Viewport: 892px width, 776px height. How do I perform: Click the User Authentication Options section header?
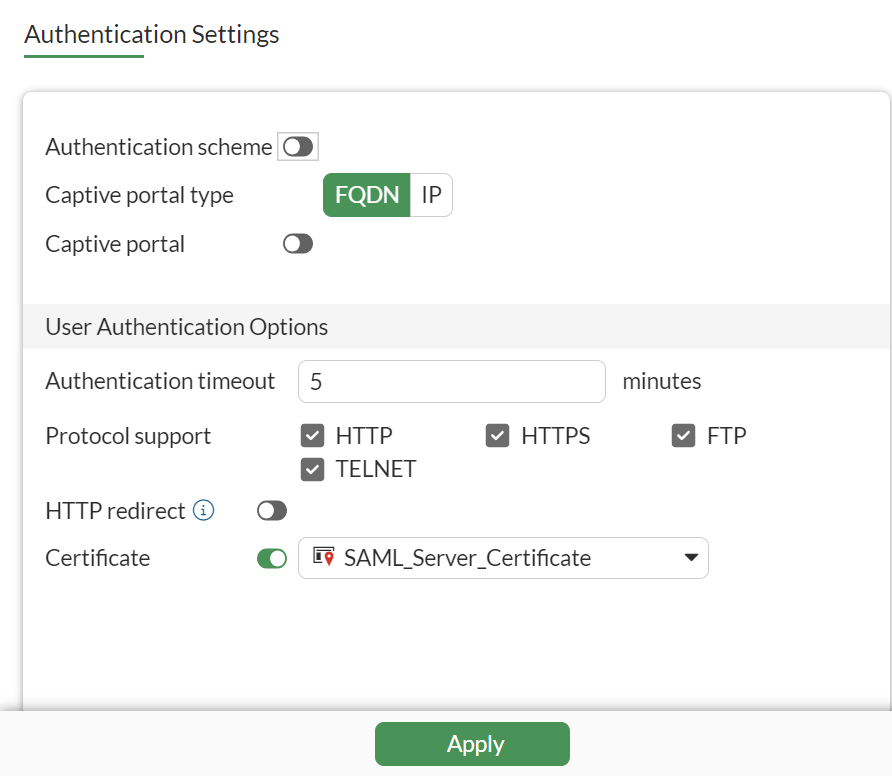click(x=186, y=326)
